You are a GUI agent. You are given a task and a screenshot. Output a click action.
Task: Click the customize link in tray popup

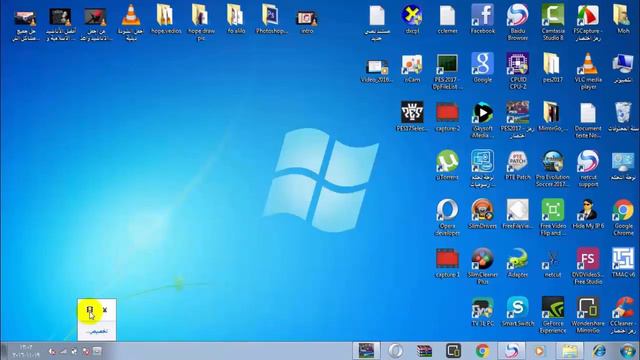[96, 331]
